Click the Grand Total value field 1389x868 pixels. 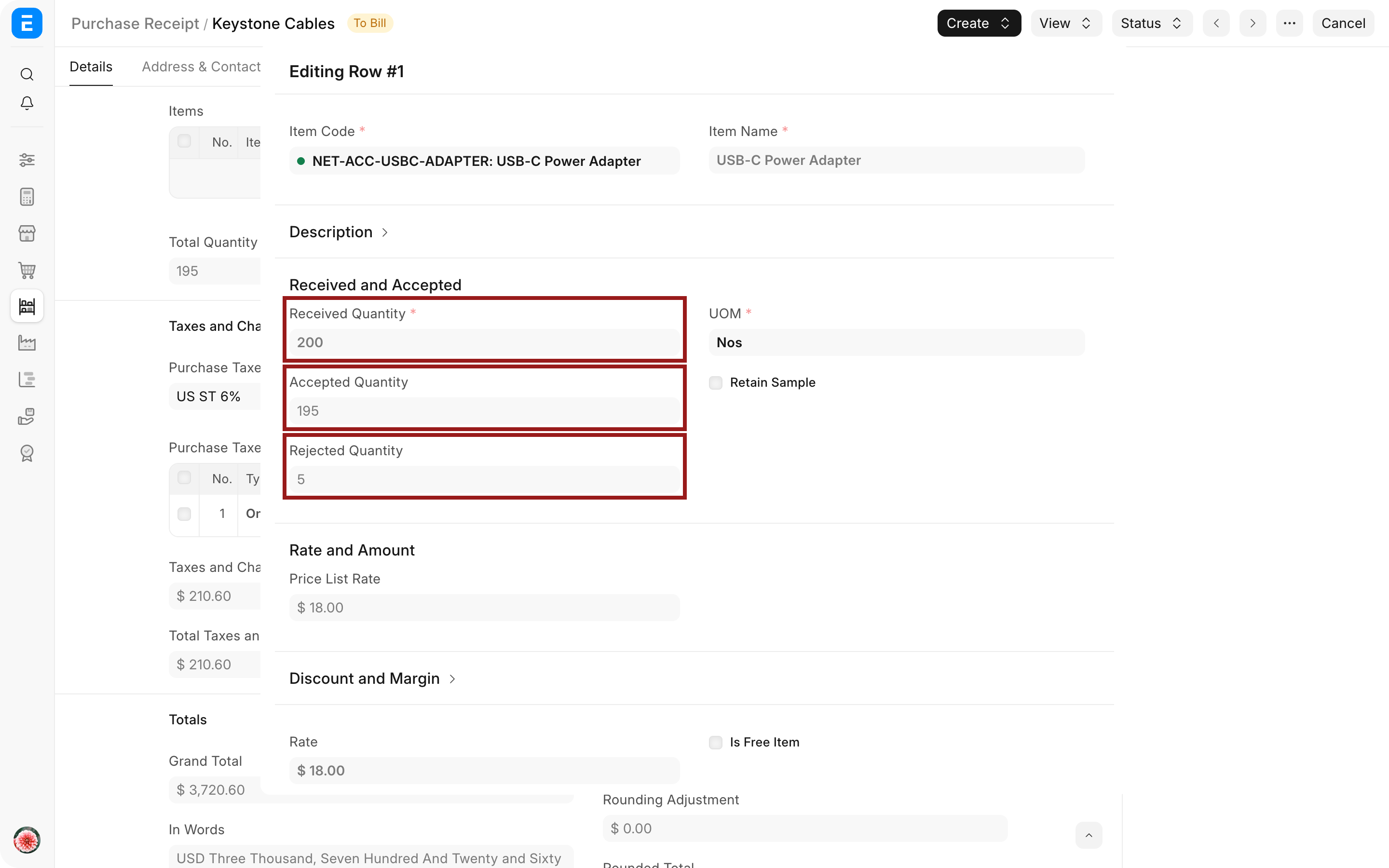tap(215, 790)
